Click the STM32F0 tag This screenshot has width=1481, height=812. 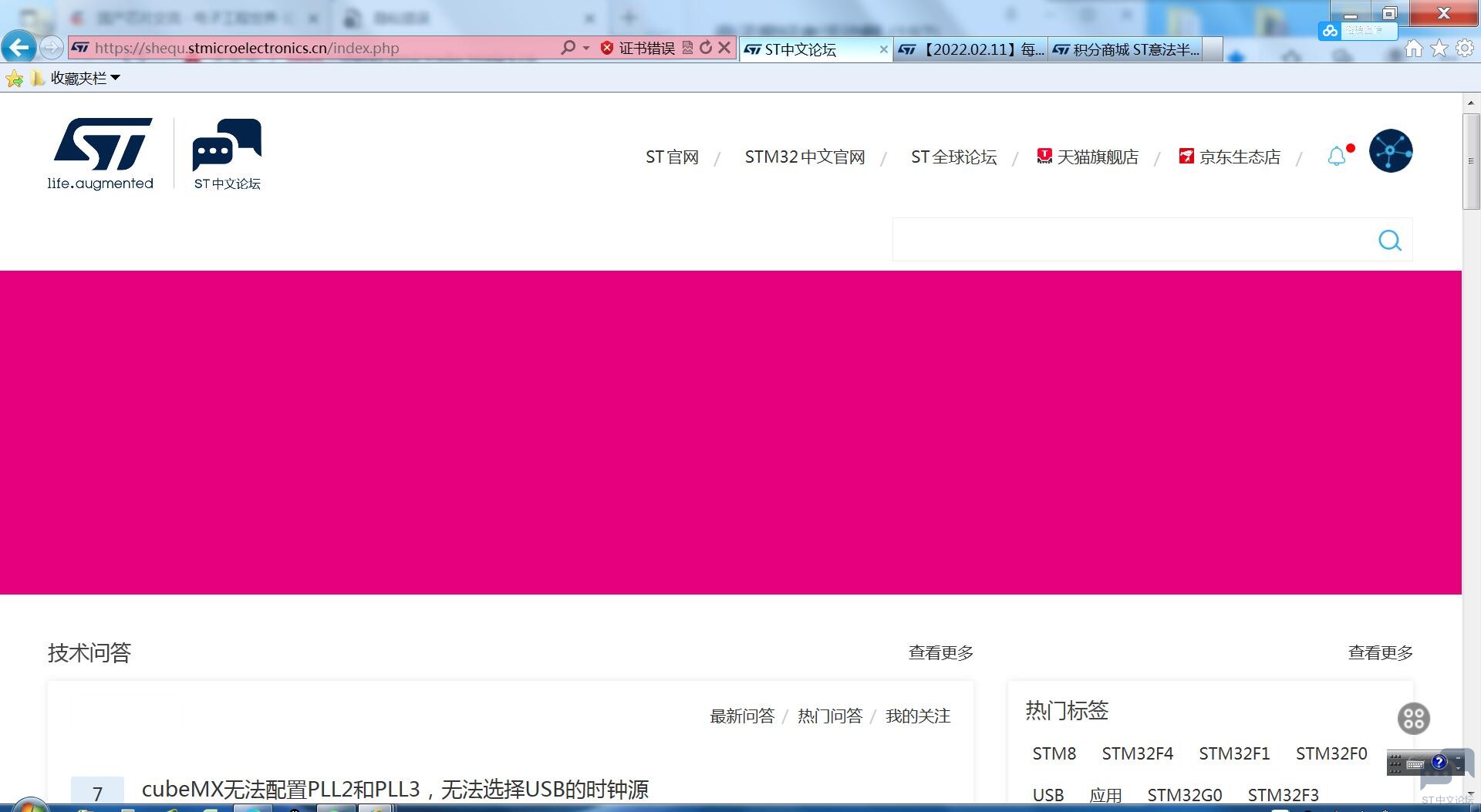[1331, 754]
